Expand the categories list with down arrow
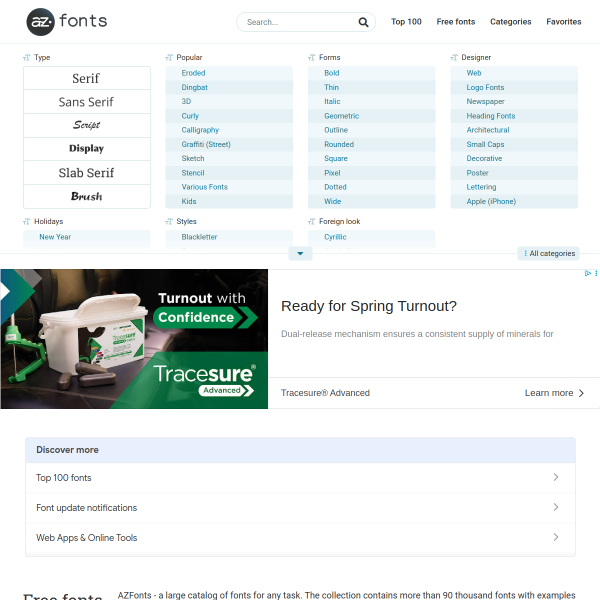The image size is (600, 600). [x=300, y=253]
